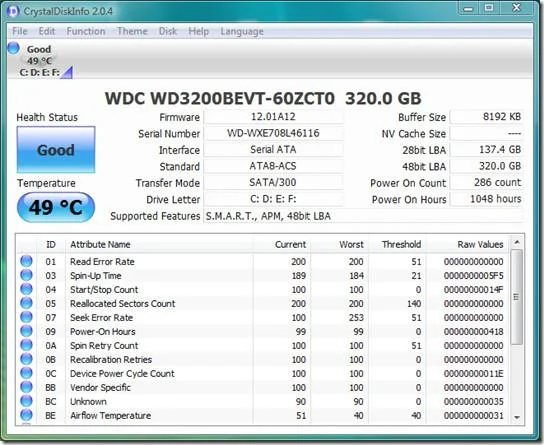Click status orb for Read Error Rate
The width and height of the screenshot is (544, 445).
coord(26,261)
